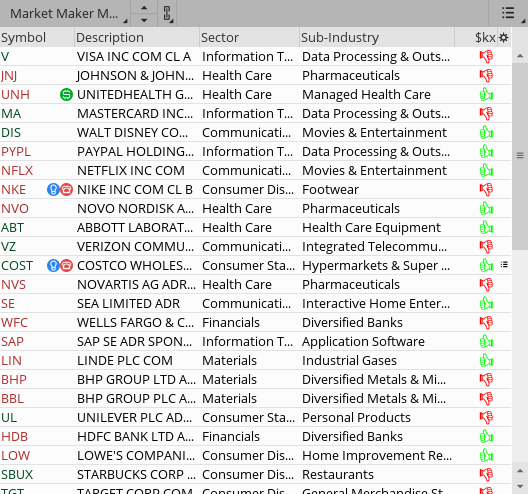The height and width of the screenshot is (494, 528).
Task: Open the watchlist actions list menu
Action: 508,13
